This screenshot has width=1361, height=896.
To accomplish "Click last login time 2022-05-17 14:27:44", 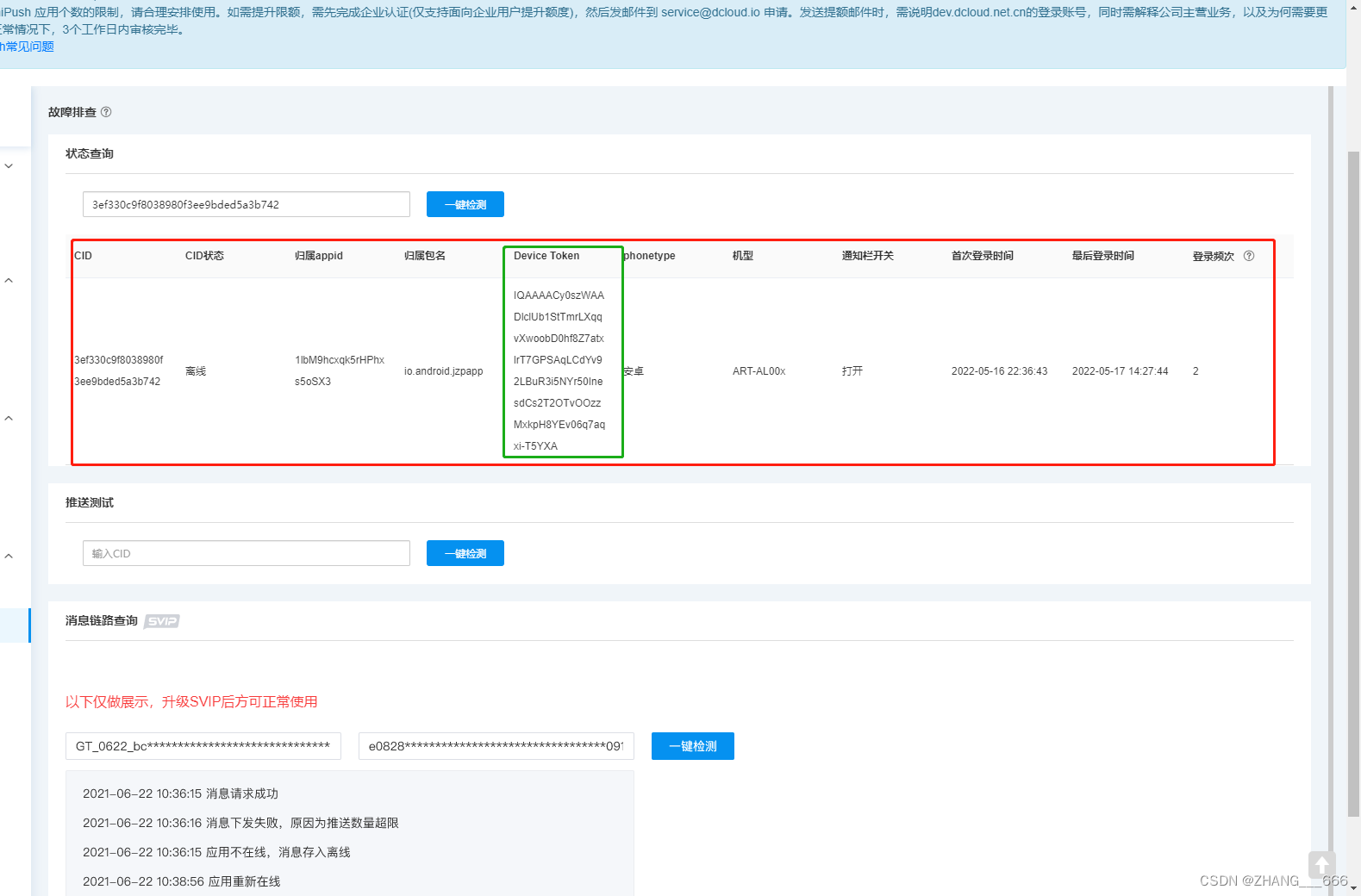I will coord(1121,371).
